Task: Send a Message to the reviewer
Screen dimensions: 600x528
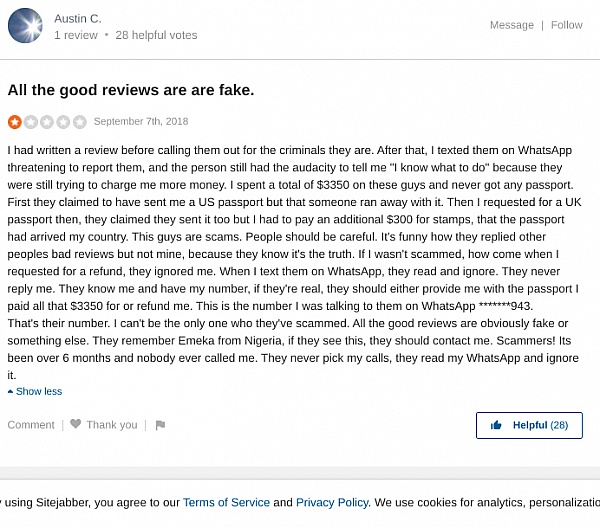Action: [x=511, y=25]
